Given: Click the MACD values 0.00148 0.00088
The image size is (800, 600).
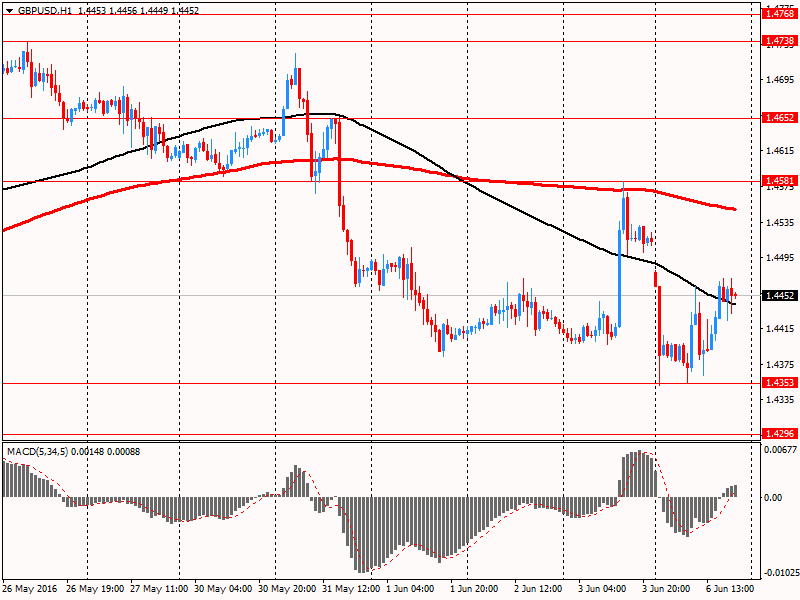Looking at the screenshot, I should tap(106, 452).
